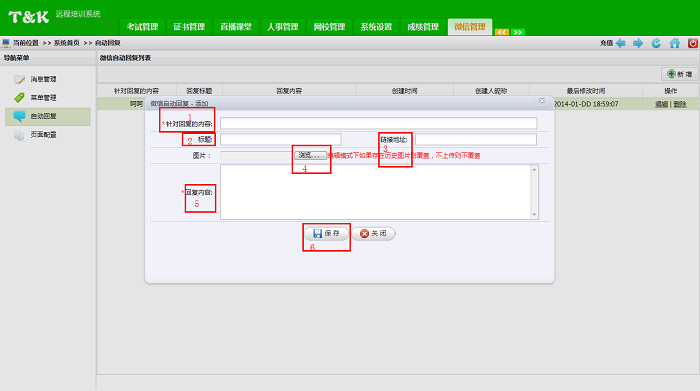This screenshot has width=700, height=391.
Task: Click the 浏览... browse button for image
Action: point(310,155)
